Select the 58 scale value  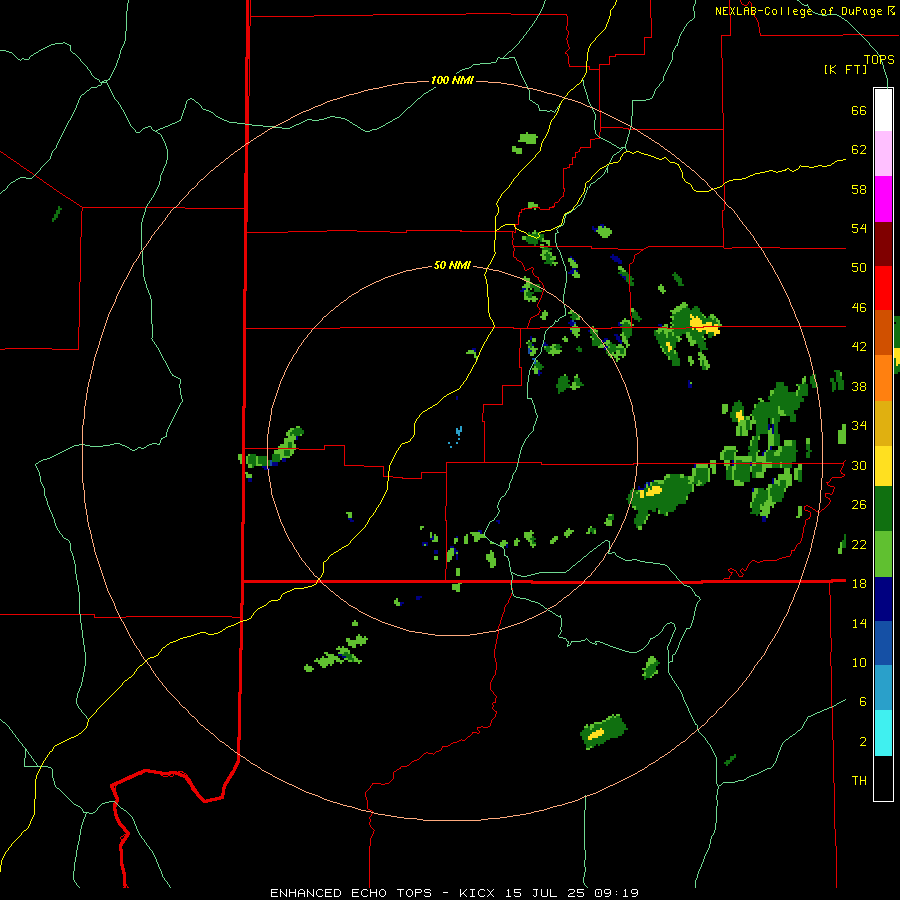[x=859, y=189]
